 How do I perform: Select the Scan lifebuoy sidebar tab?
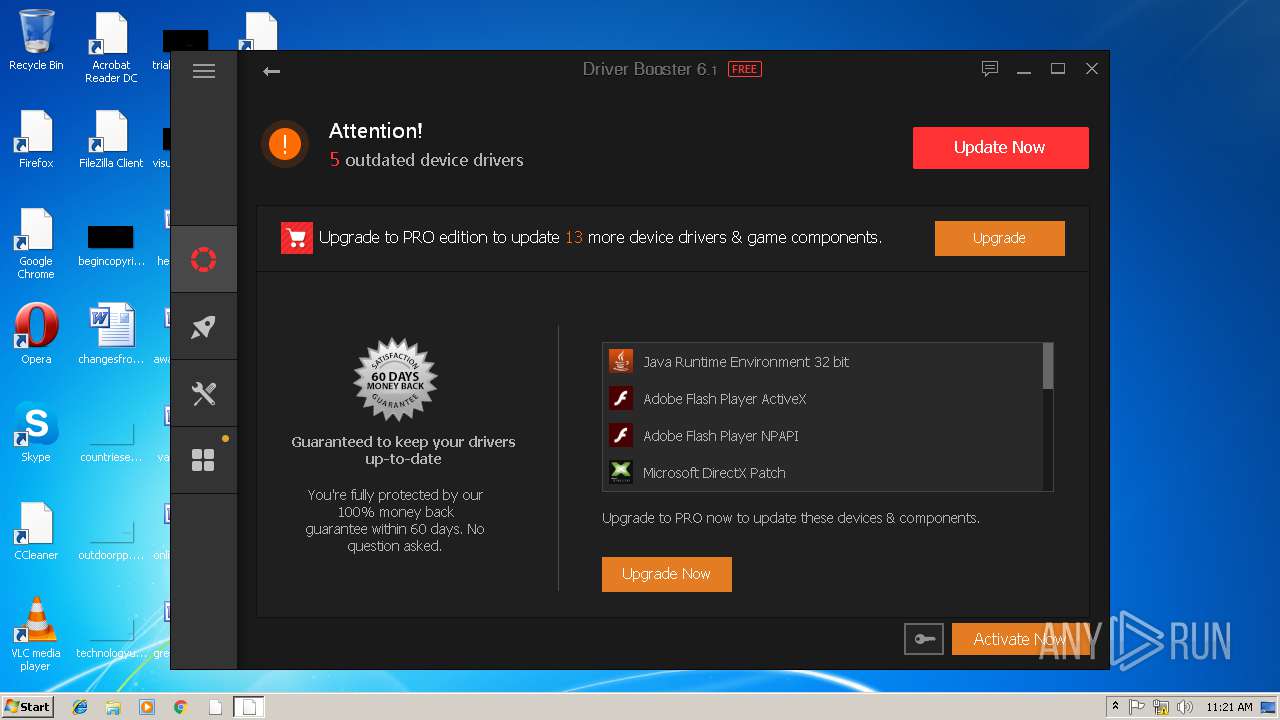pos(204,260)
